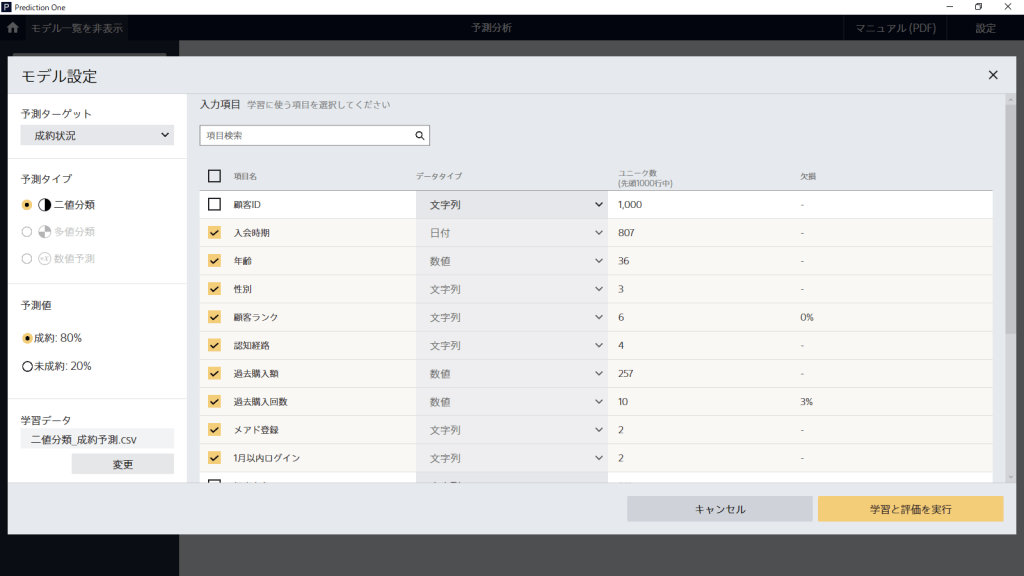Open data type dropdown for 1月以内ログイン
The width and height of the screenshot is (1024, 576).
[x=512, y=457]
